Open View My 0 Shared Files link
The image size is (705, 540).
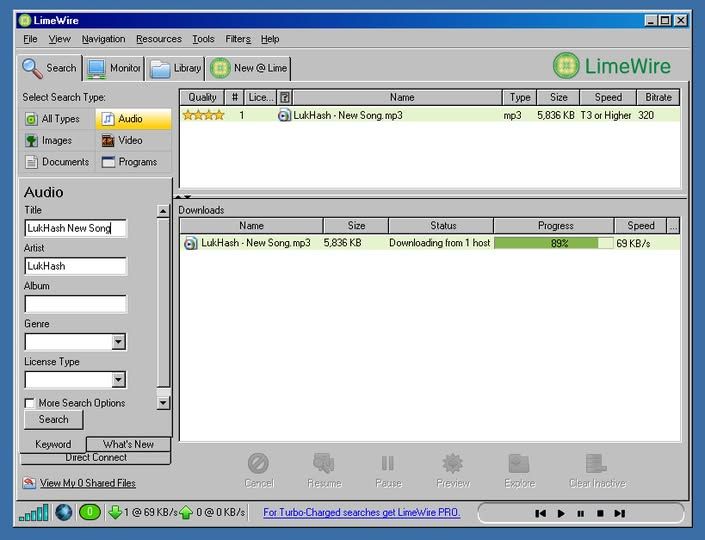pyautogui.click(x=88, y=483)
